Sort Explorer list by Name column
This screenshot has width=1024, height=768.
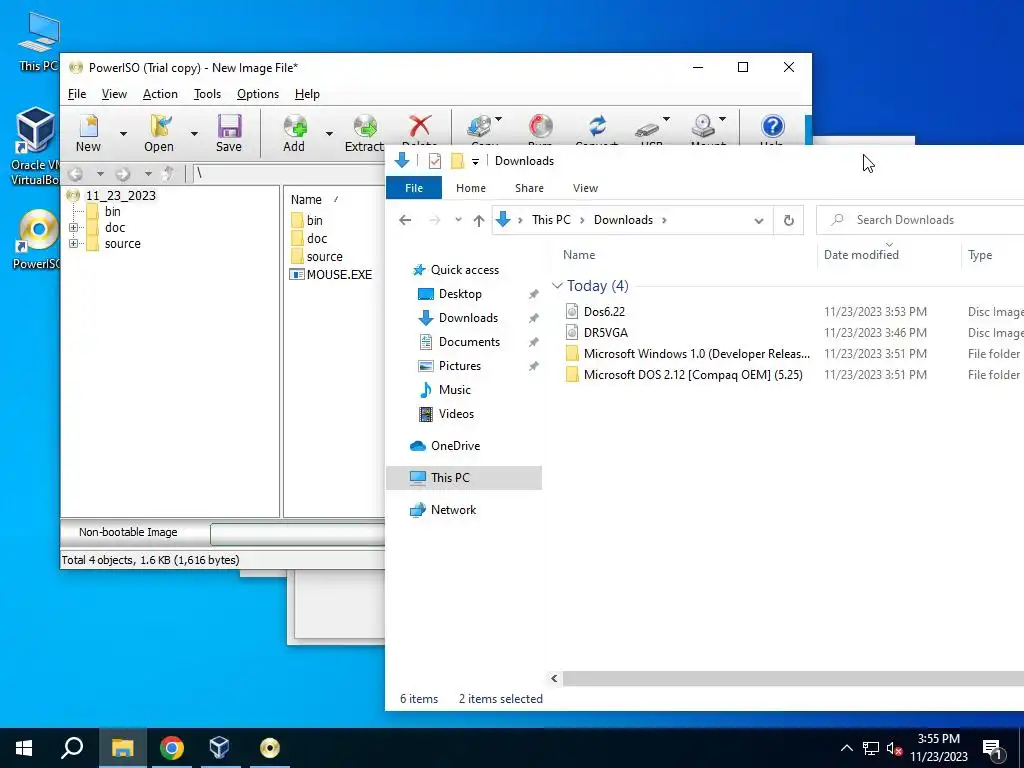579,255
